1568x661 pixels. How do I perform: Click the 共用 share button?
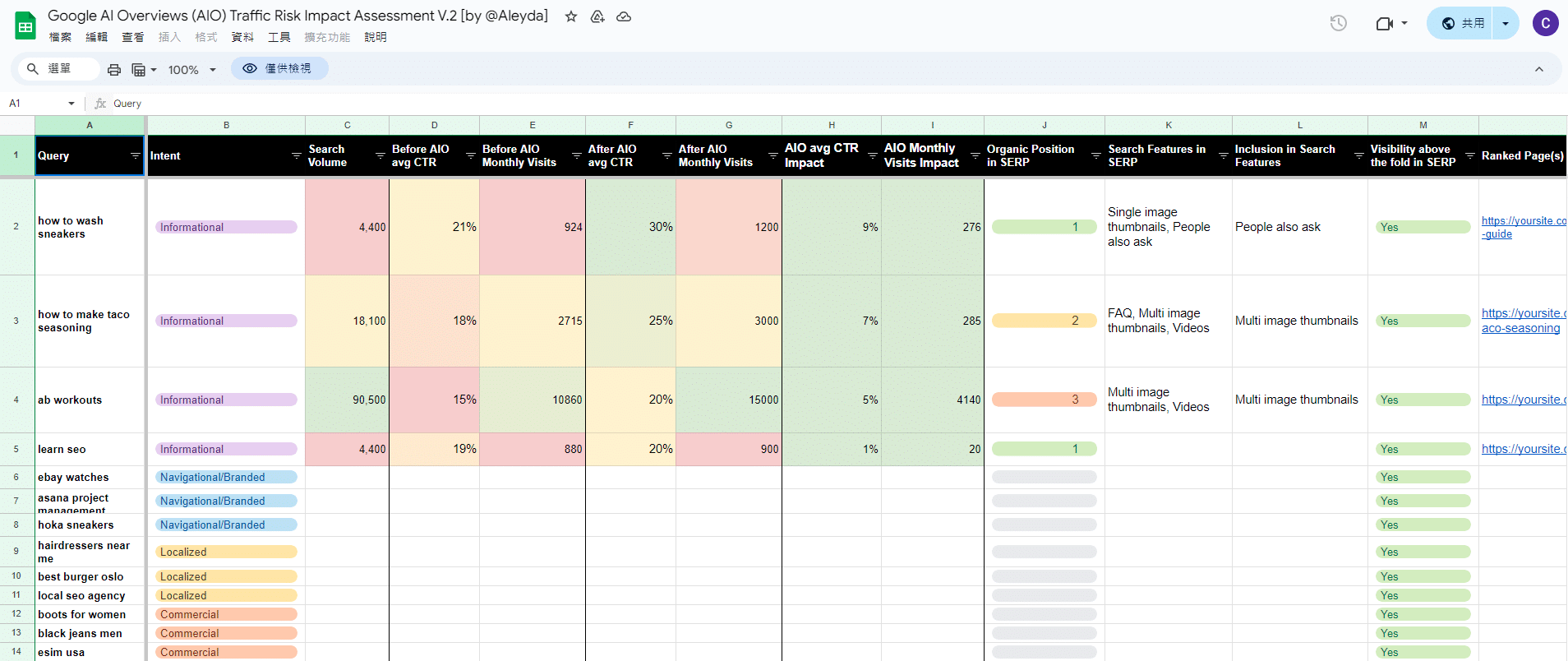[1464, 23]
